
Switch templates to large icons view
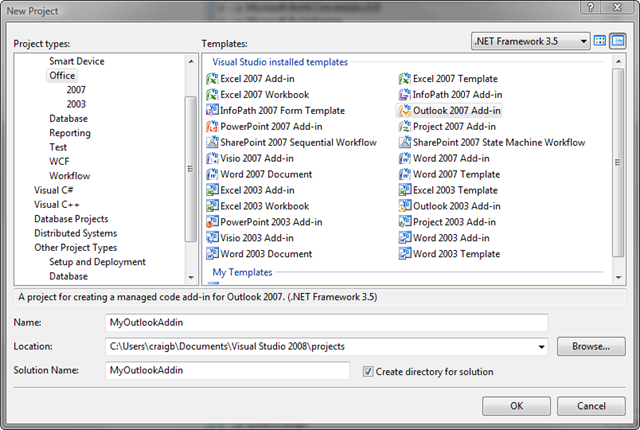[x=600, y=41]
